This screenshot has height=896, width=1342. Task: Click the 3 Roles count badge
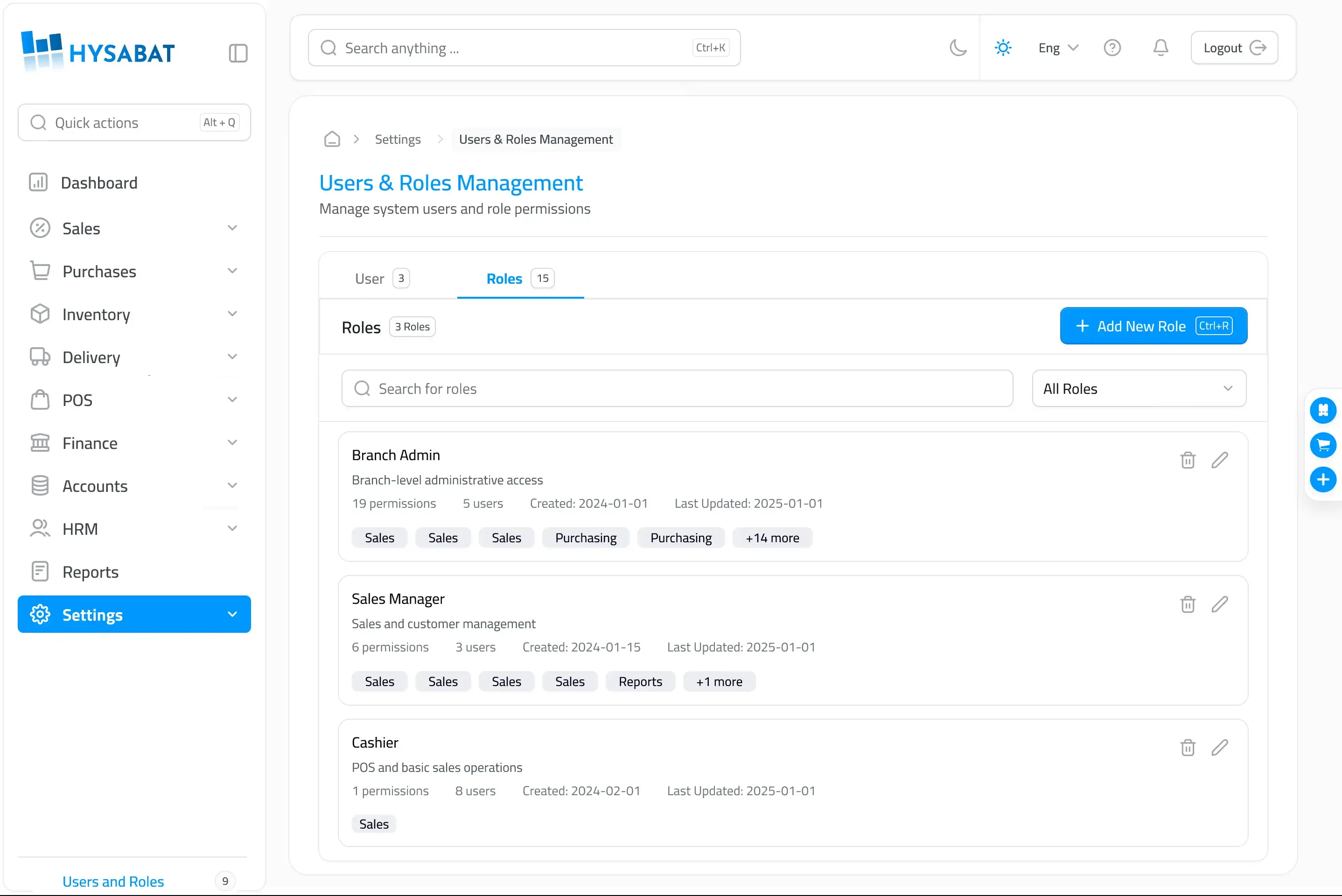(x=412, y=327)
